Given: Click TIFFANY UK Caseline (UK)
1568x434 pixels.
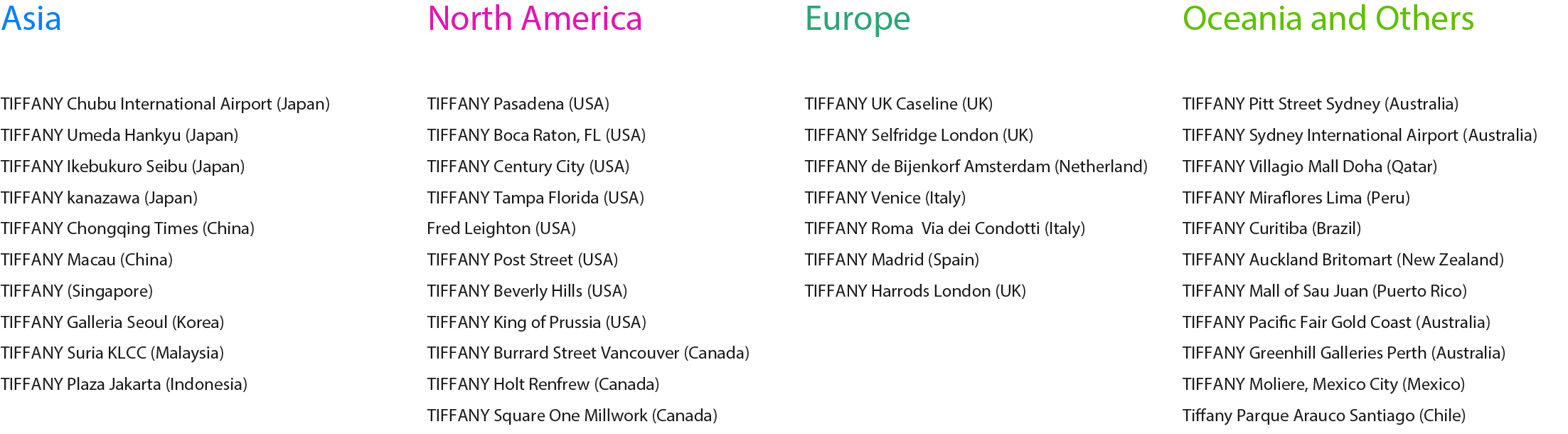Looking at the screenshot, I should pos(899,104).
